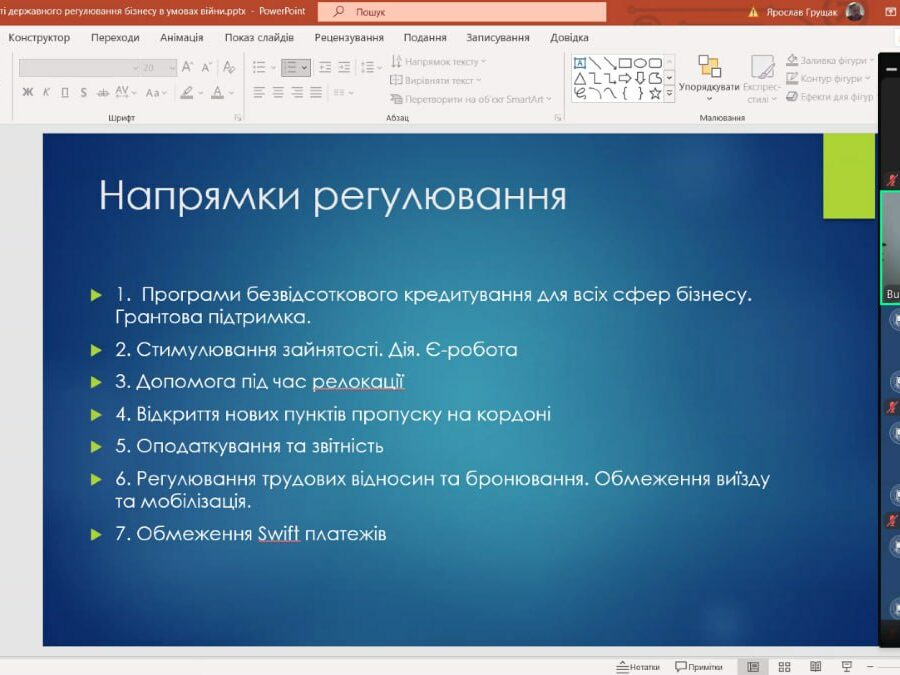This screenshot has width=900, height=675.
Task: Apply bold formatting with the Ж icon
Action: click(x=27, y=90)
